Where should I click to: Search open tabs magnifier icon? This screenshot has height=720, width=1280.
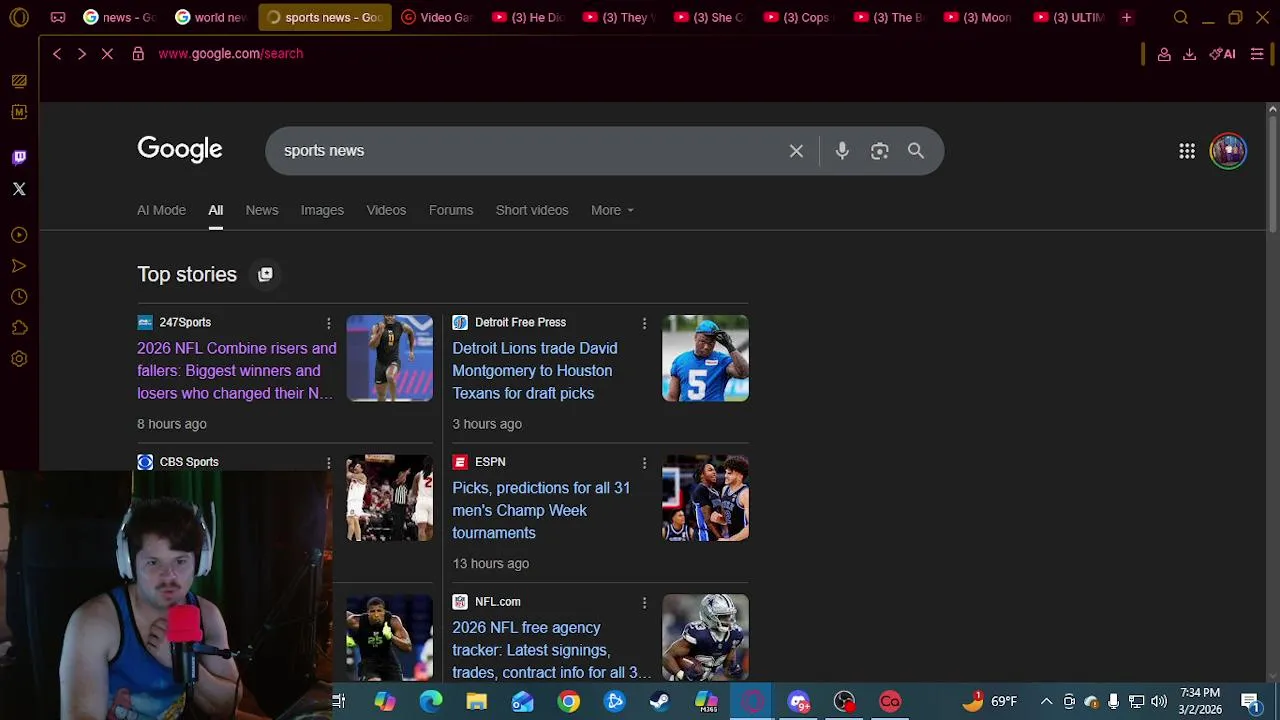(1181, 17)
